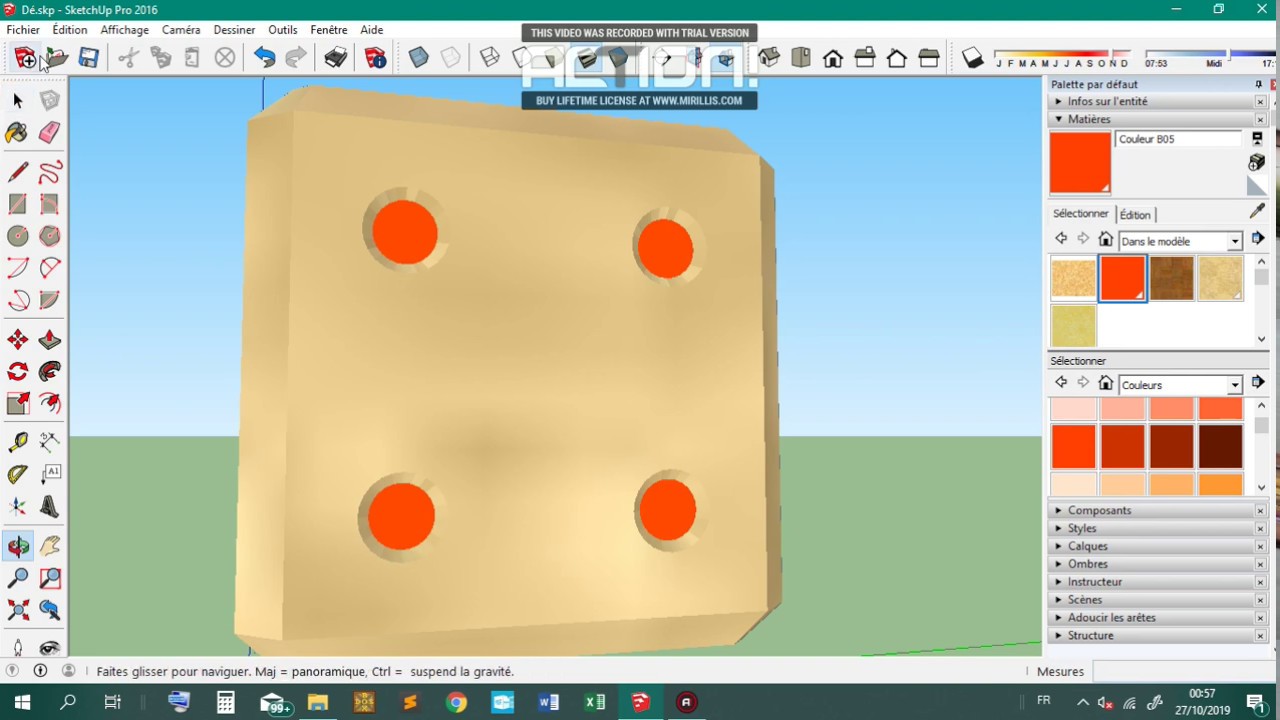This screenshot has width=1280, height=720.
Task: Choose the dark wood model material swatch
Action: coord(1171,278)
